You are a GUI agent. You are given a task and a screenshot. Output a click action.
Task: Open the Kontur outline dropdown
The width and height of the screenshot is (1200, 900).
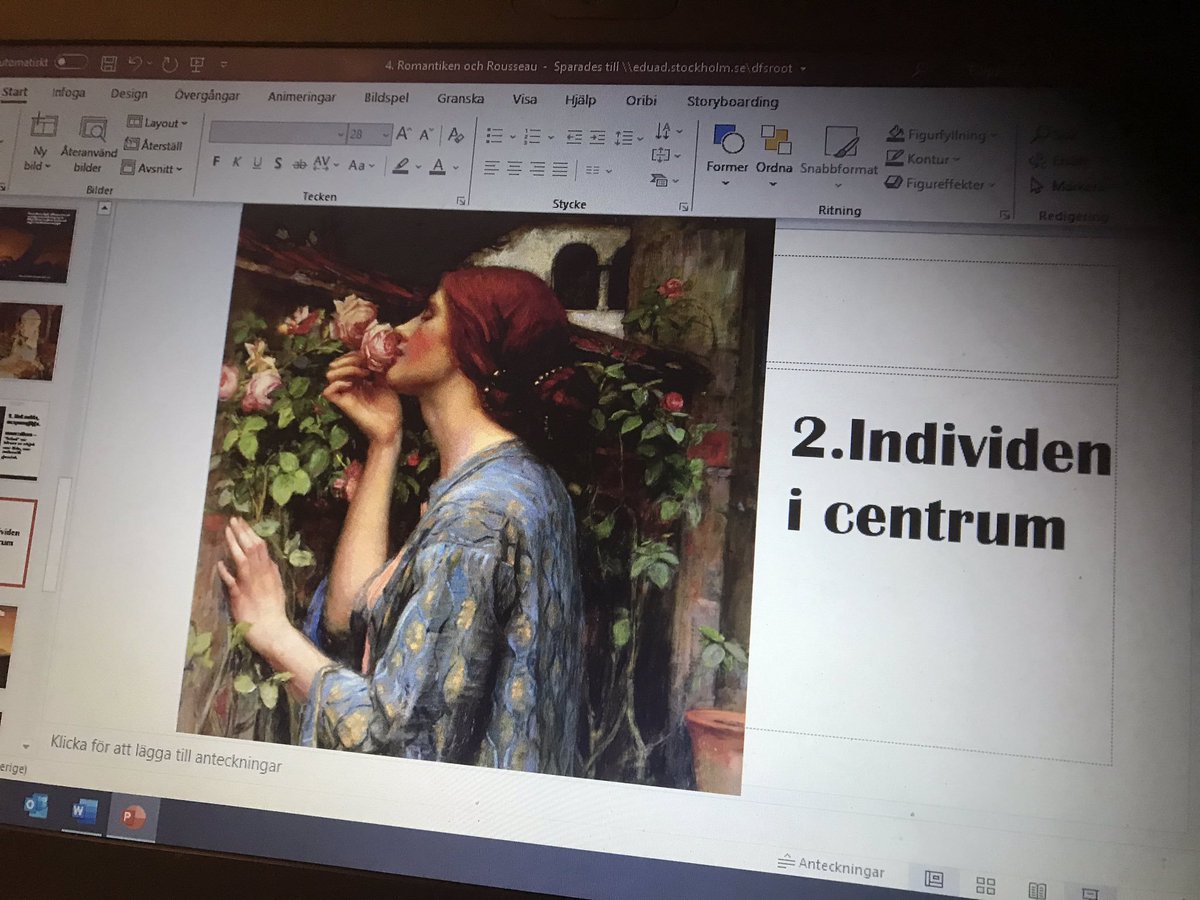923,158
